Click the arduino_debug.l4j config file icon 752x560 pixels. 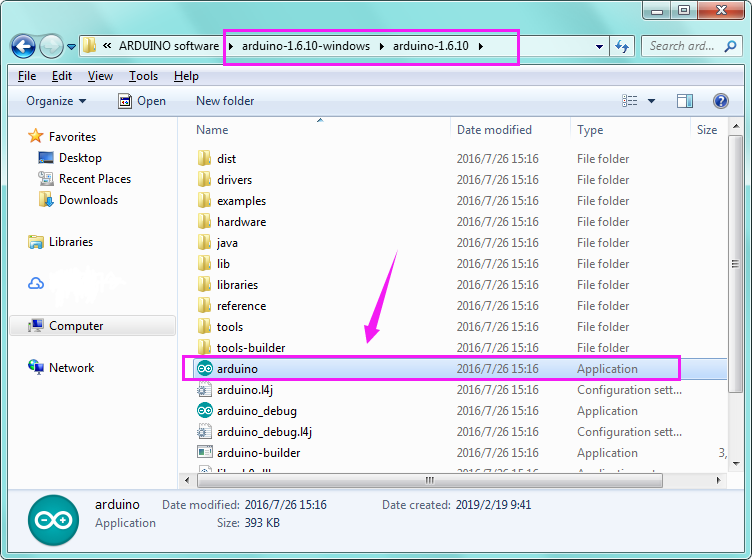(x=204, y=432)
